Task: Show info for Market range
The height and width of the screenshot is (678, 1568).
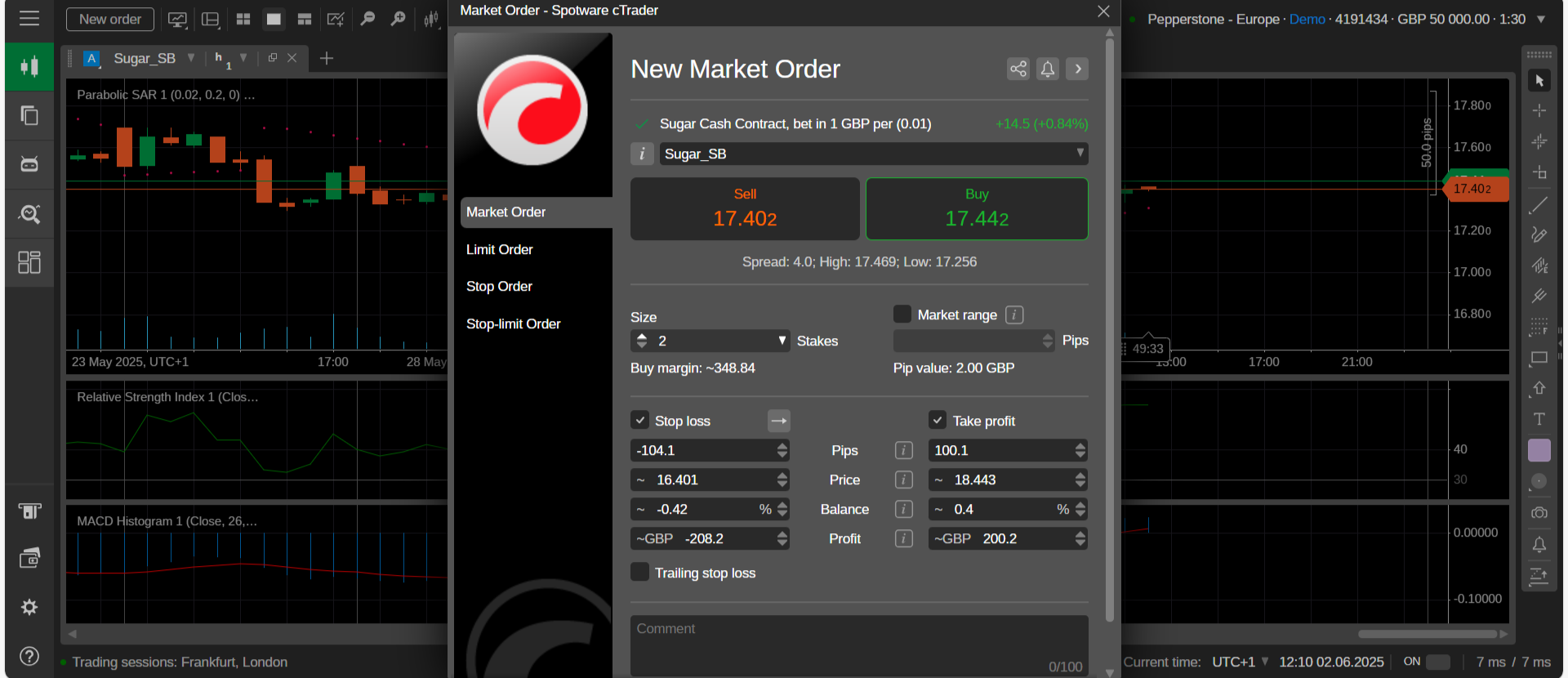Action: tap(1014, 314)
